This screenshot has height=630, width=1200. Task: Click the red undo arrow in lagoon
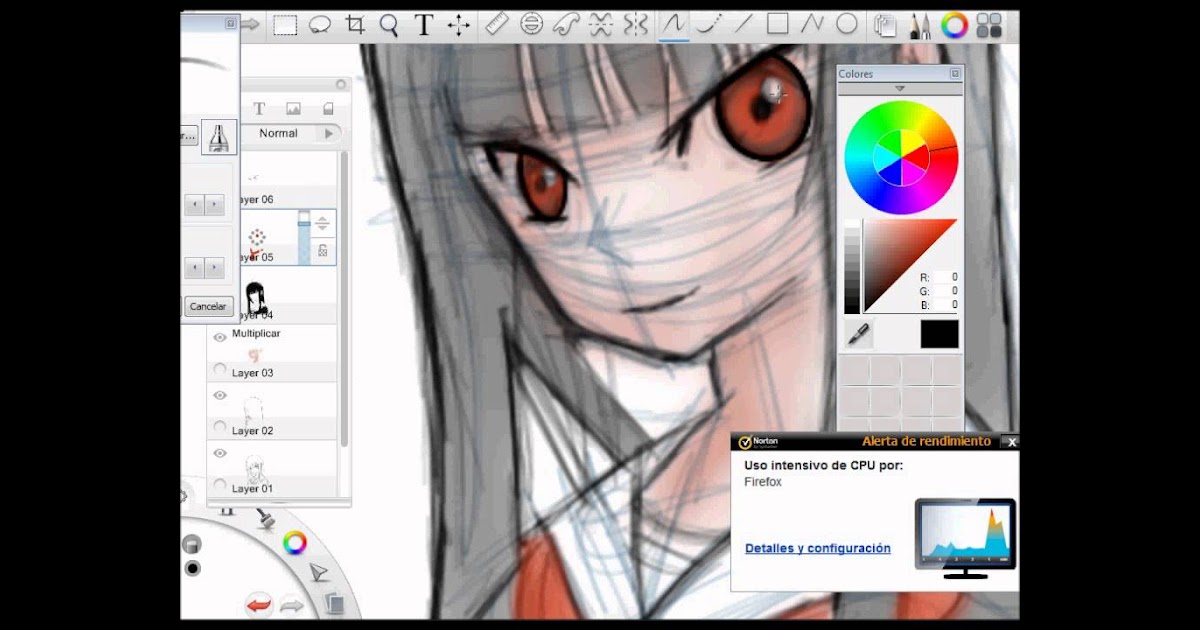pos(259,605)
